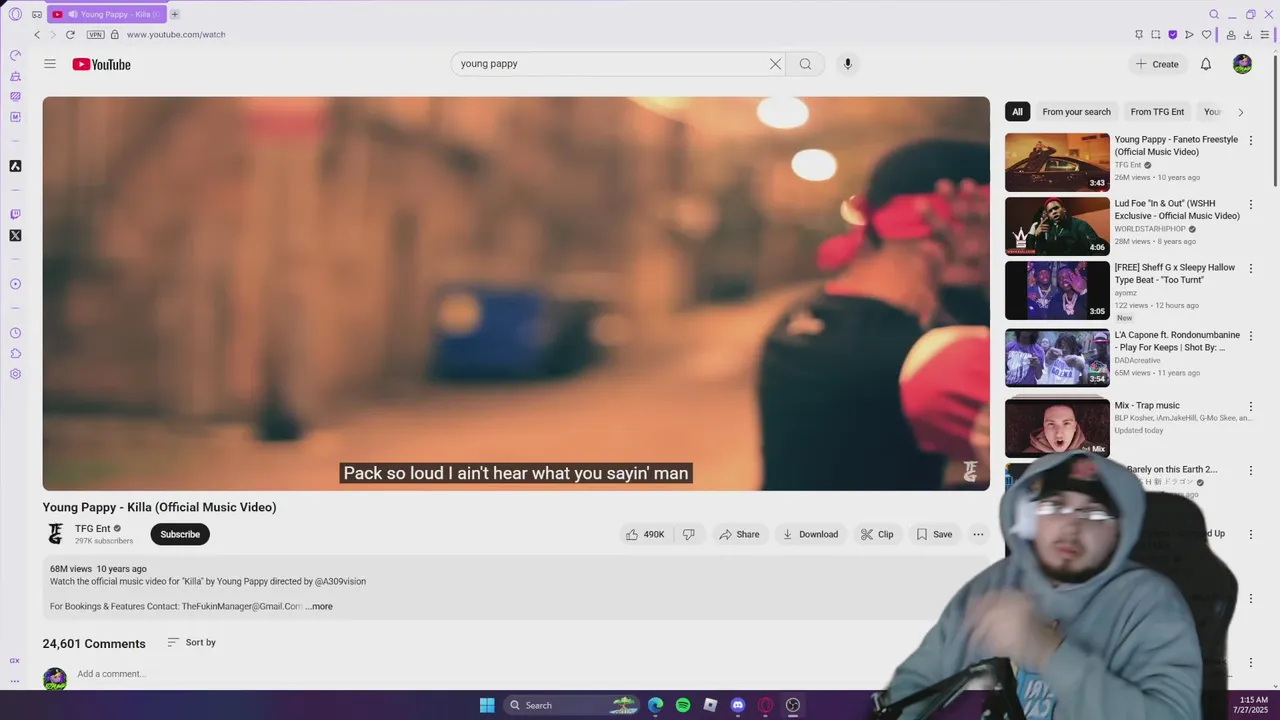Show more chips with right chevron
Viewport: 1280px width, 720px height.
[1241, 112]
